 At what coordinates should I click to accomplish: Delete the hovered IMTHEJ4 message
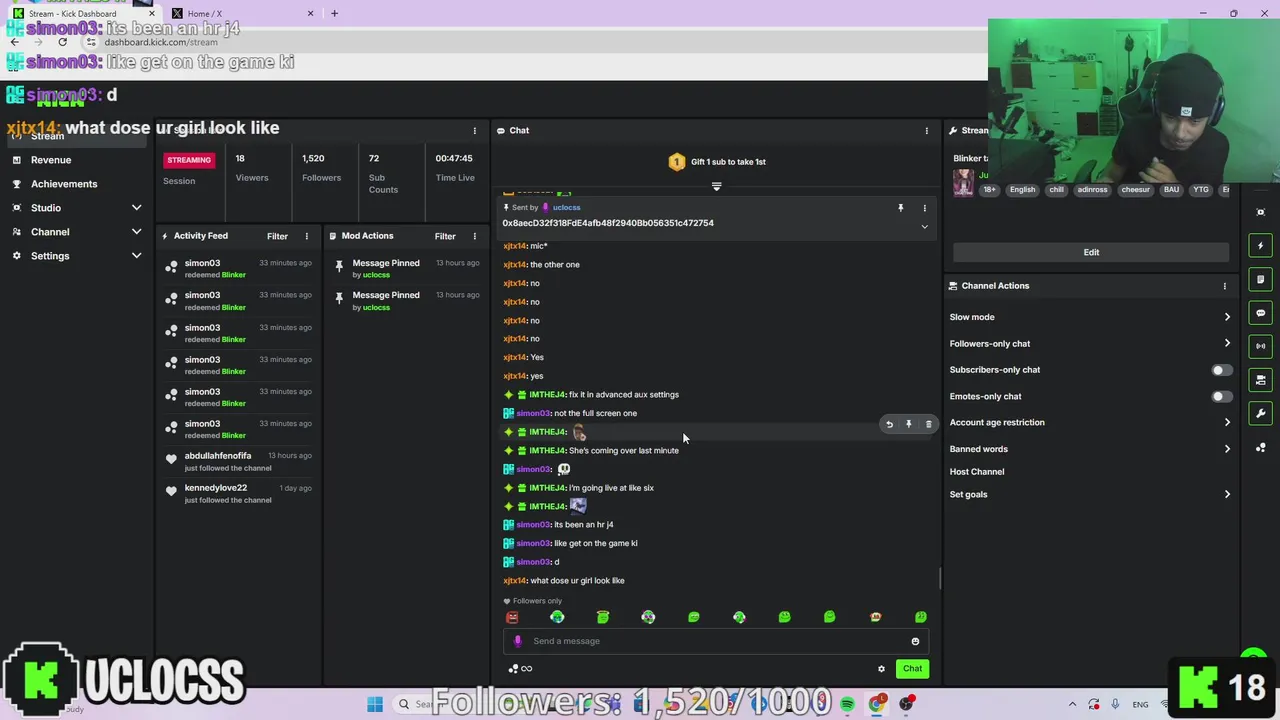(928, 425)
